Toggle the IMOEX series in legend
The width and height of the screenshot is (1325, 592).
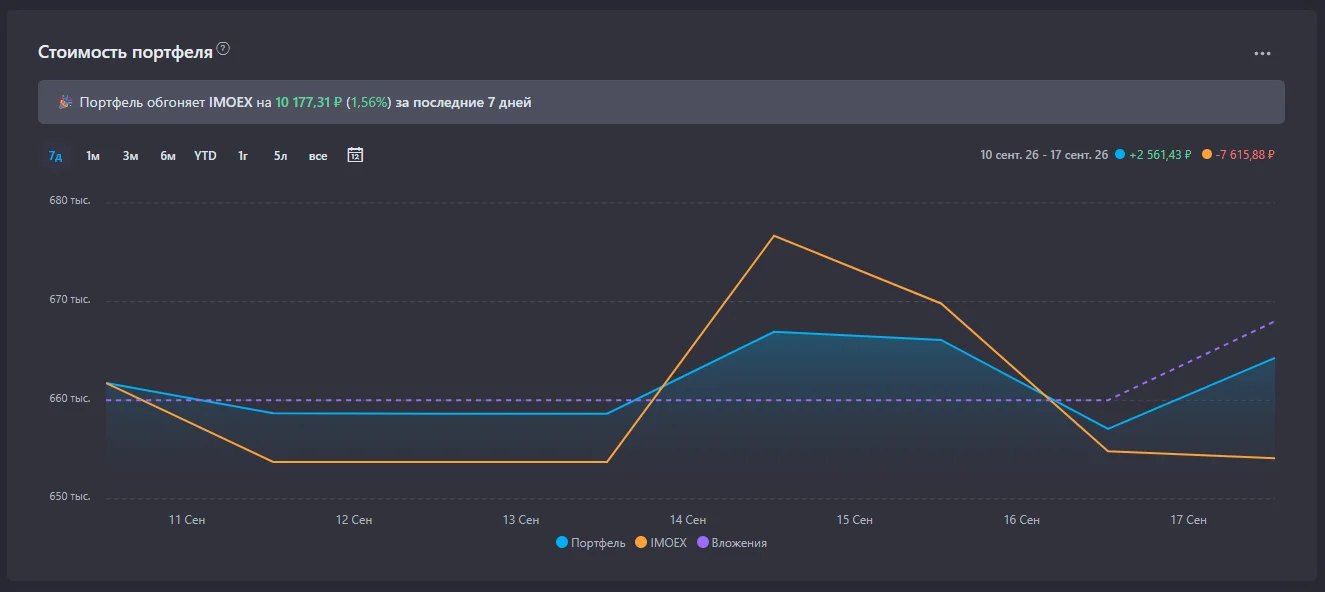pyautogui.click(x=661, y=543)
